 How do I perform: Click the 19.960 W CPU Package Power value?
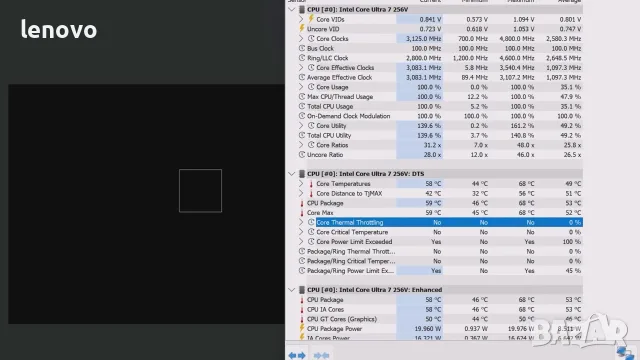tap(428, 329)
